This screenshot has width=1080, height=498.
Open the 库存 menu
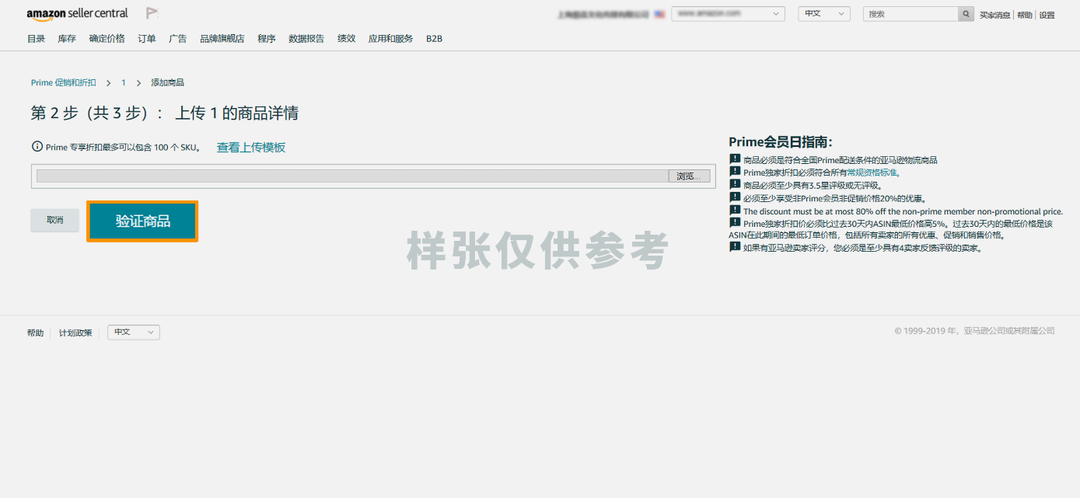(67, 39)
